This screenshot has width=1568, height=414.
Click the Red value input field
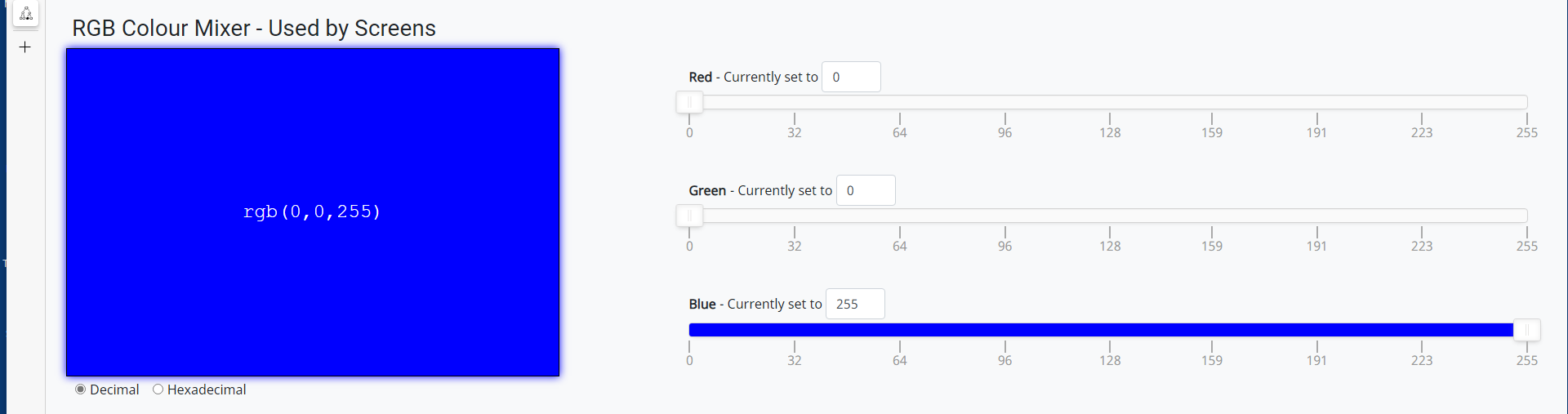tap(851, 77)
